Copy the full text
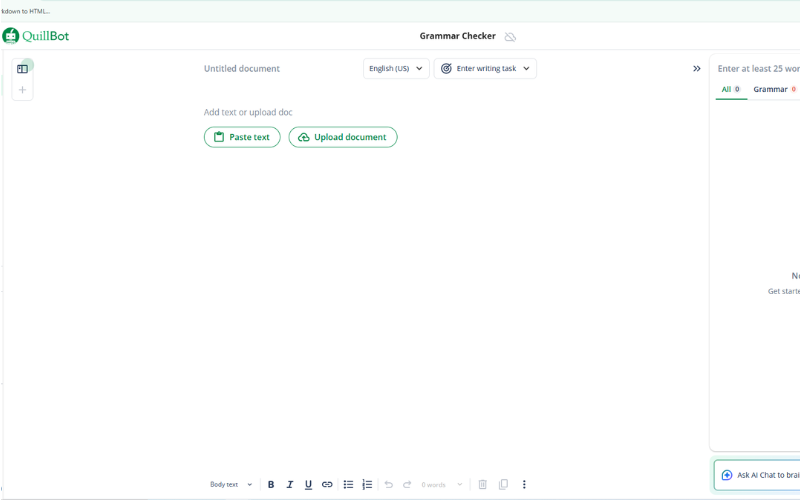The image size is (800, 500). tap(503, 484)
